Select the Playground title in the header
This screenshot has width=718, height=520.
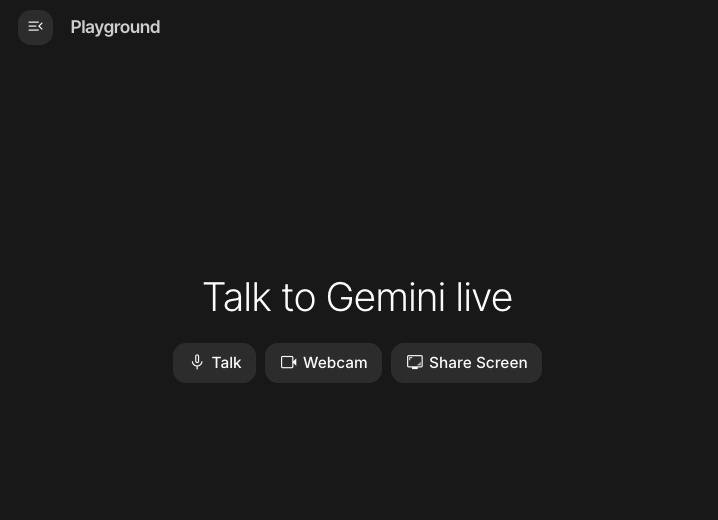tap(115, 27)
